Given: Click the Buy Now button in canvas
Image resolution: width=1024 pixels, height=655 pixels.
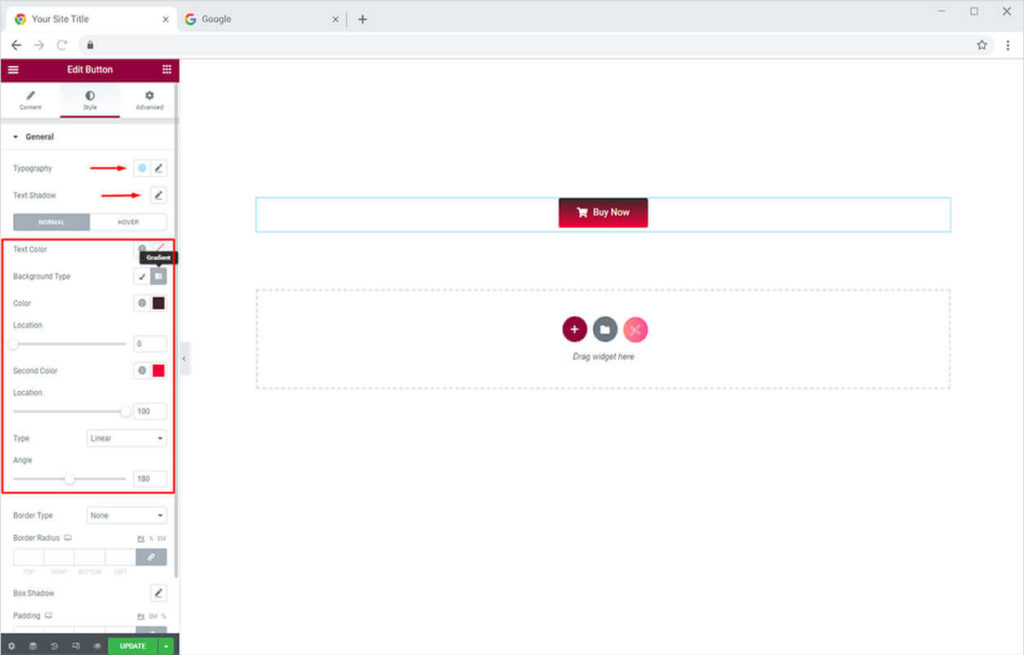Looking at the screenshot, I should (x=603, y=212).
